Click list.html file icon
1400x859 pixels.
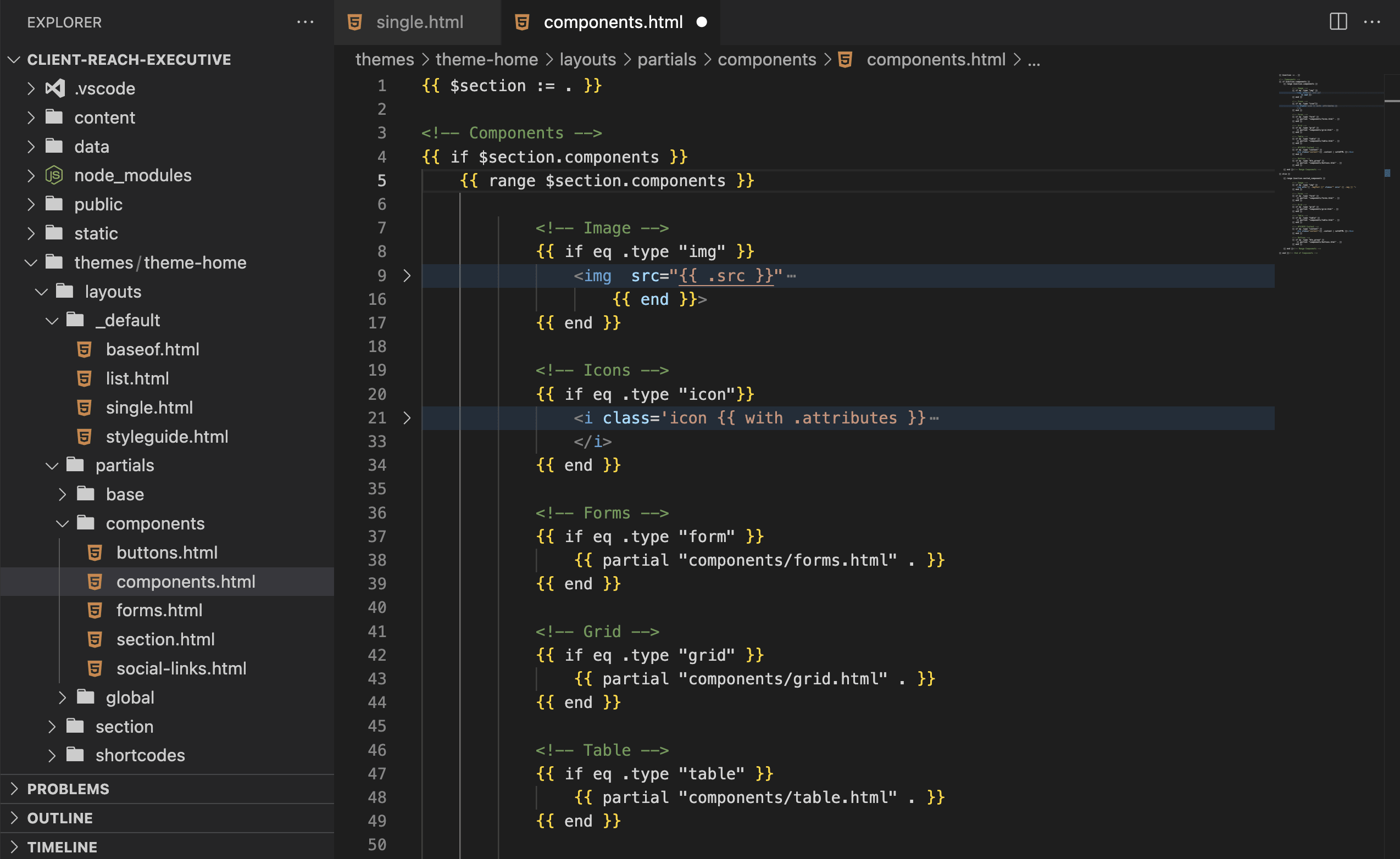84,378
